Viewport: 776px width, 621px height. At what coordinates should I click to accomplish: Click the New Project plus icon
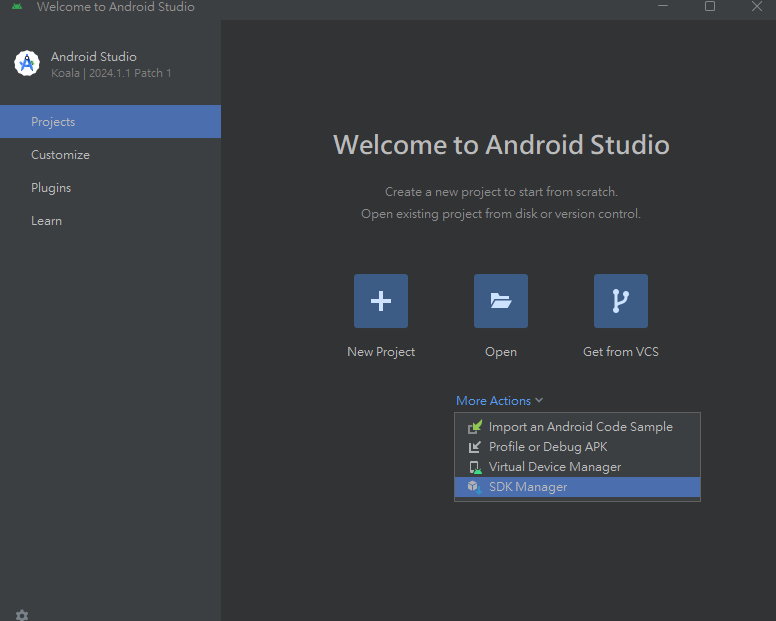(x=381, y=301)
